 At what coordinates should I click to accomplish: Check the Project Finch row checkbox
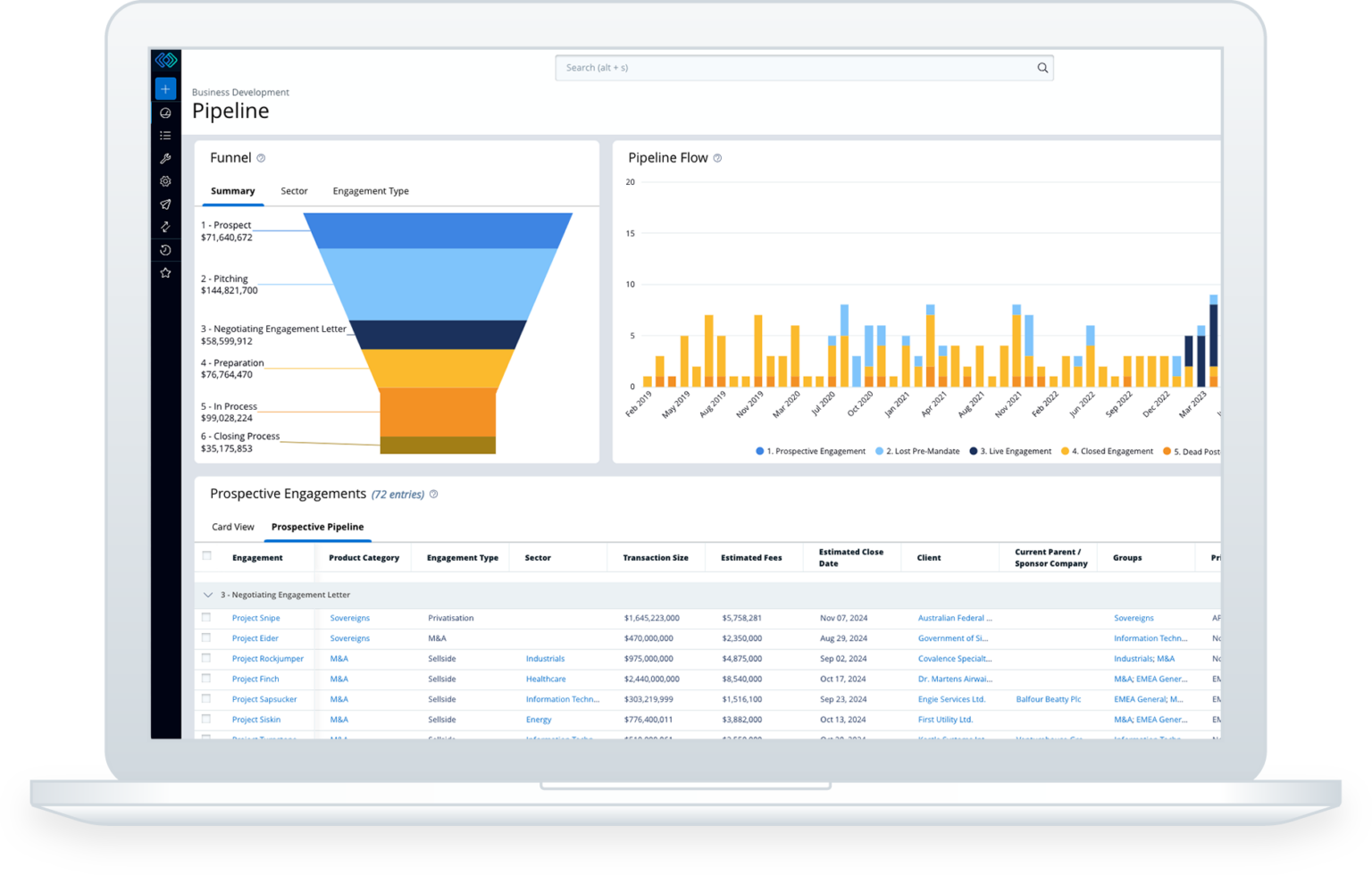point(206,679)
